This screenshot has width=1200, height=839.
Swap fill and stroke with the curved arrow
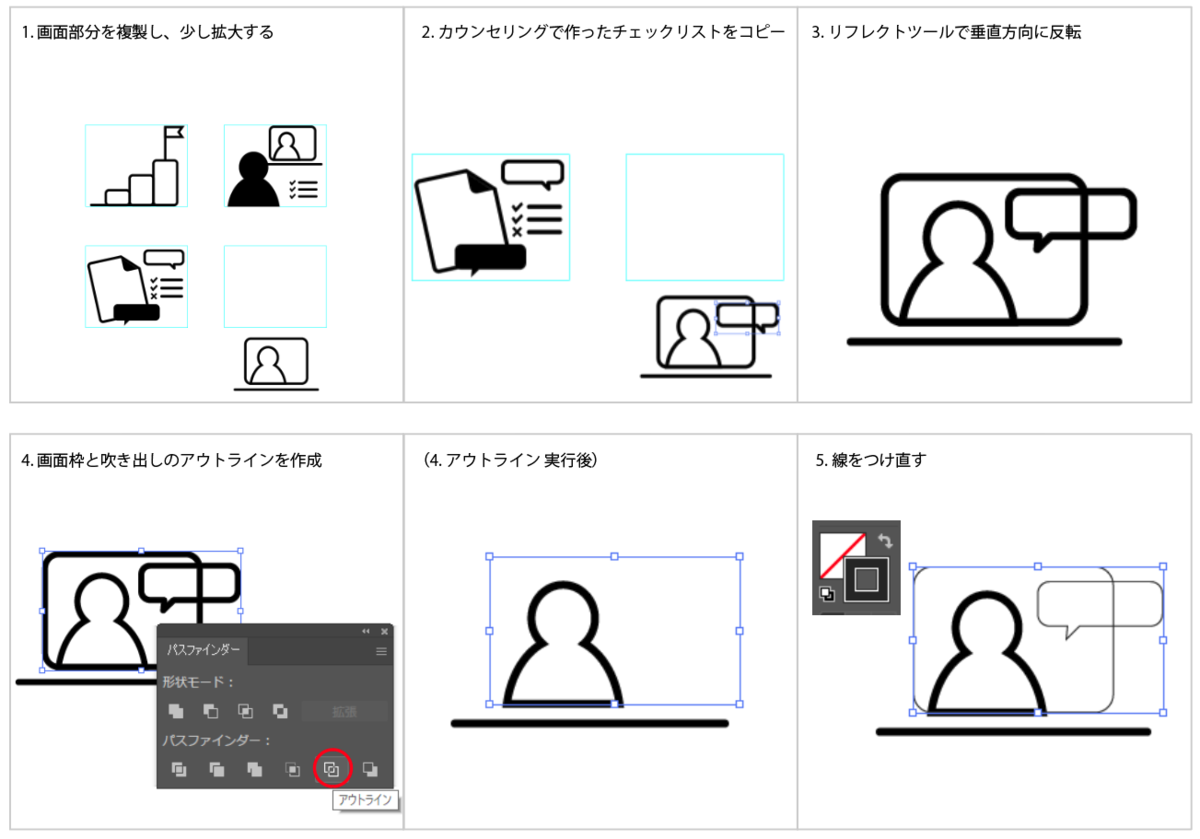point(884,540)
